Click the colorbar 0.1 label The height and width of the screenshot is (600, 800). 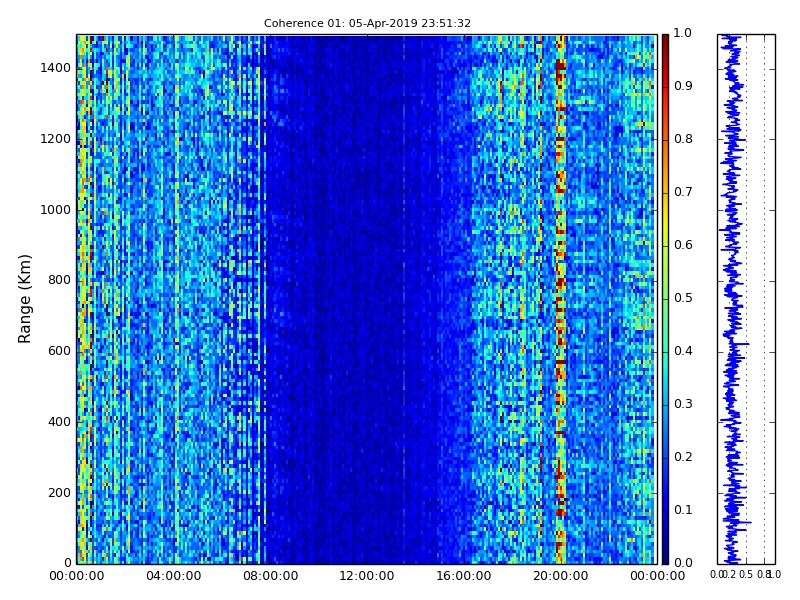click(683, 510)
